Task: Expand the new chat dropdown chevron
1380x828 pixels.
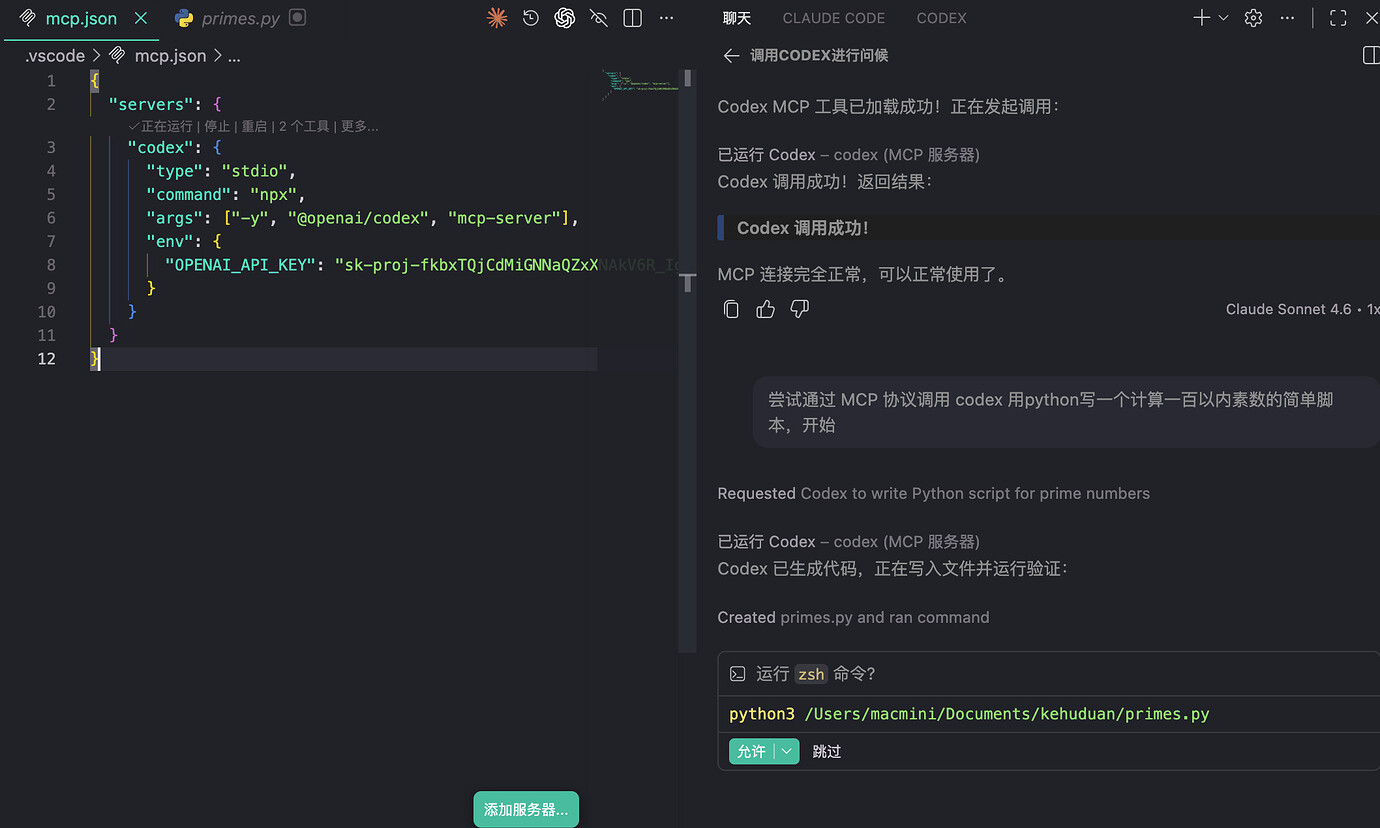Action: (1223, 18)
